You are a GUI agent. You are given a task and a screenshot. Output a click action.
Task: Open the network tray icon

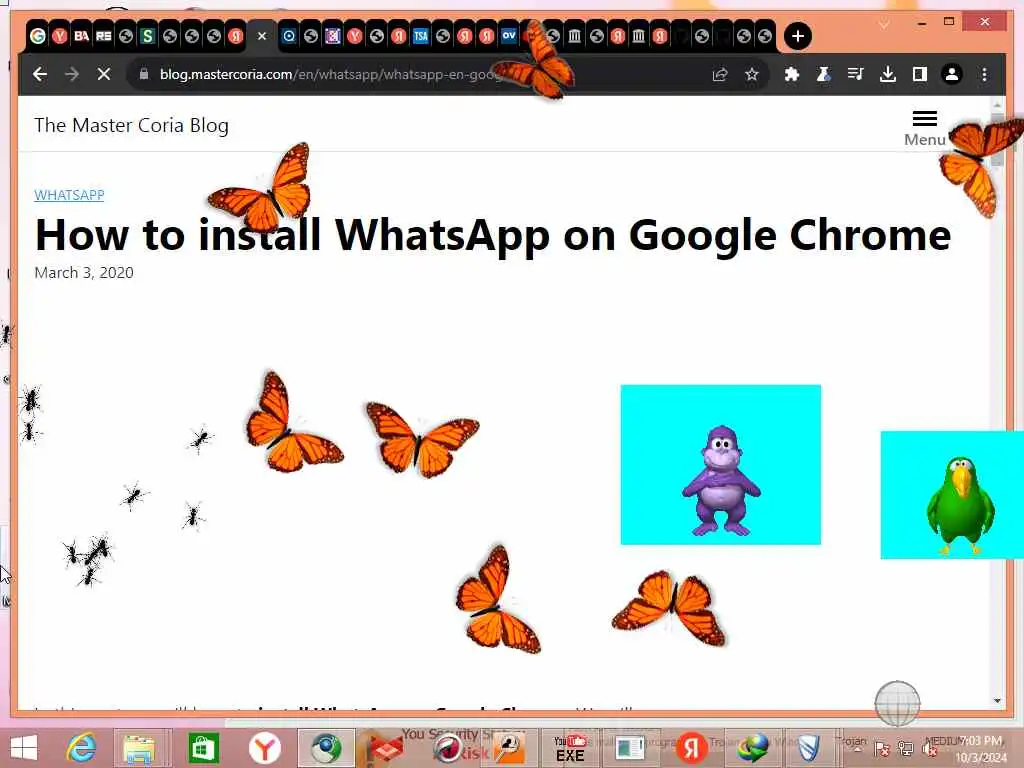(905, 748)
